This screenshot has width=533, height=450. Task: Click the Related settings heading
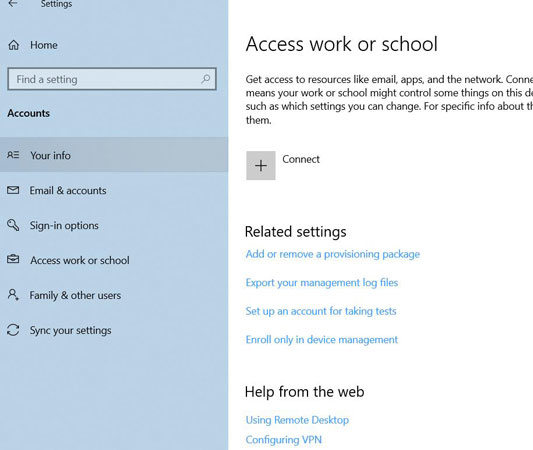[x=295, y=232]
